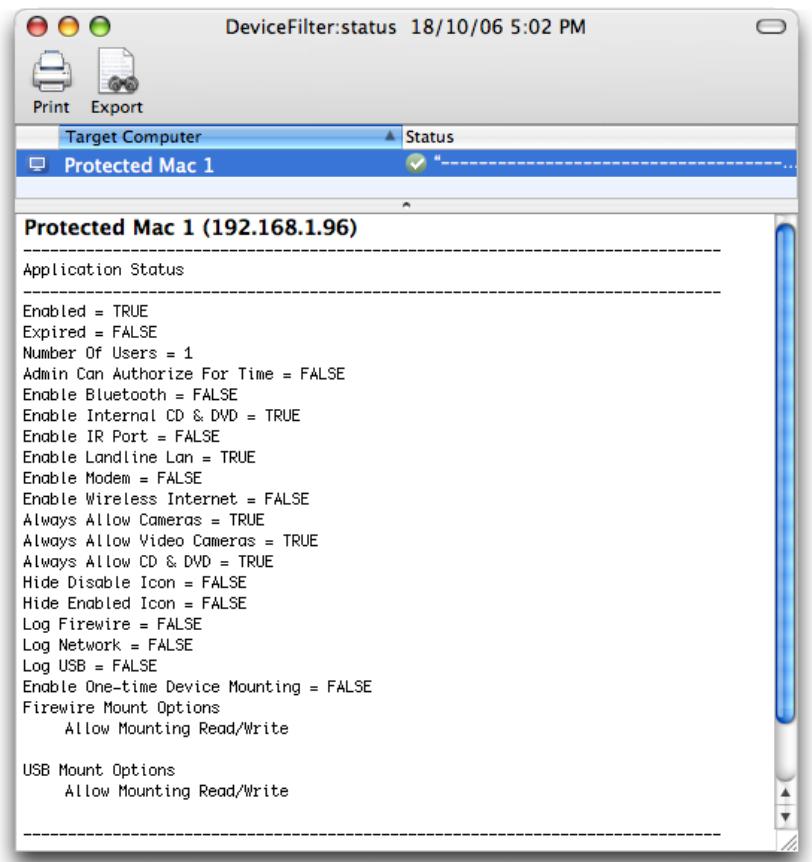This screenshot has height=862, width=812.
Task: Click the red close window button
Action: [x=37, y=26]
